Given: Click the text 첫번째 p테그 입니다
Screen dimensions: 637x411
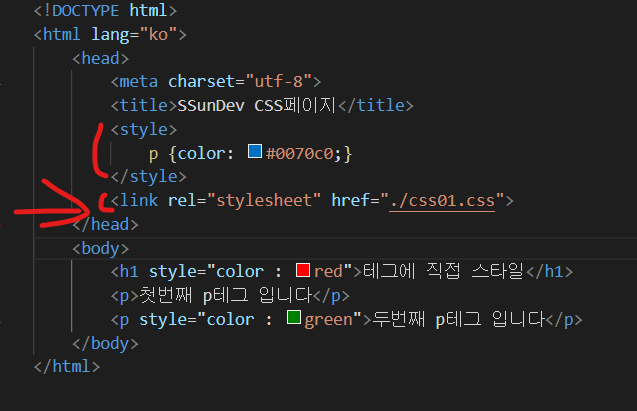Looking at the screenshot, I should 226,295.
